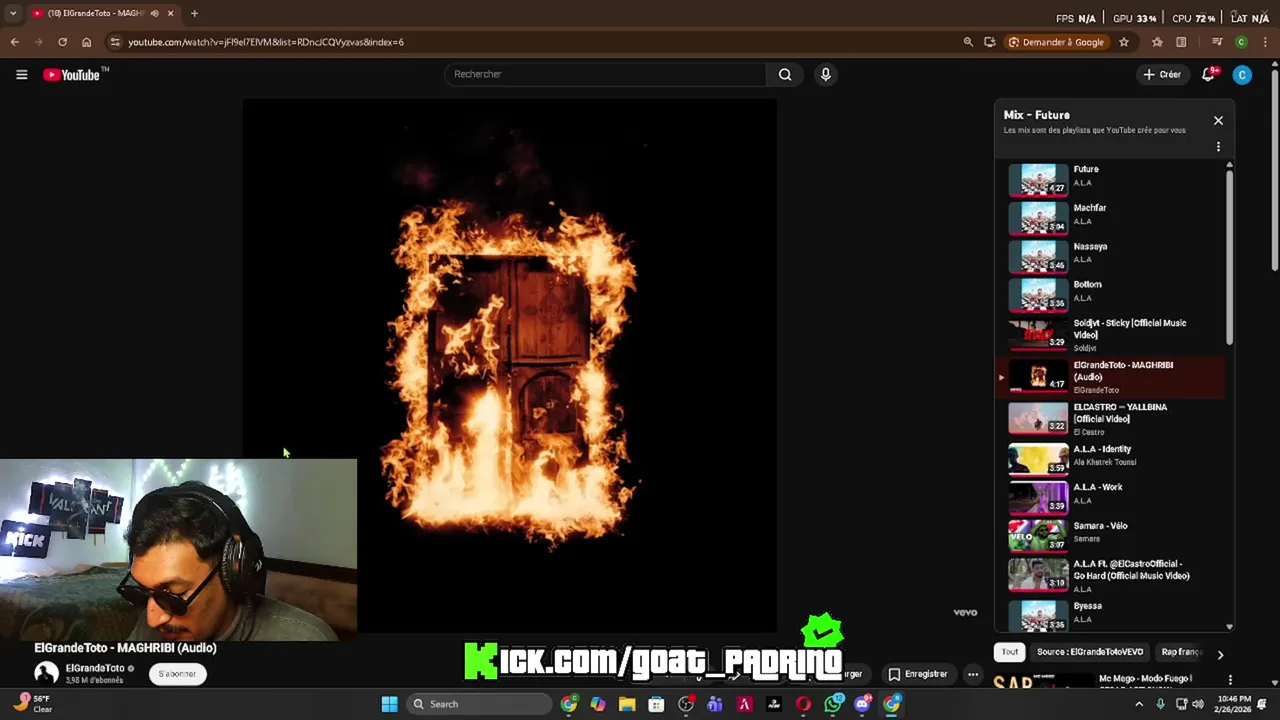The image size is (1280, 720).
Task: Select the Rap français chip
Action: 1181,652
